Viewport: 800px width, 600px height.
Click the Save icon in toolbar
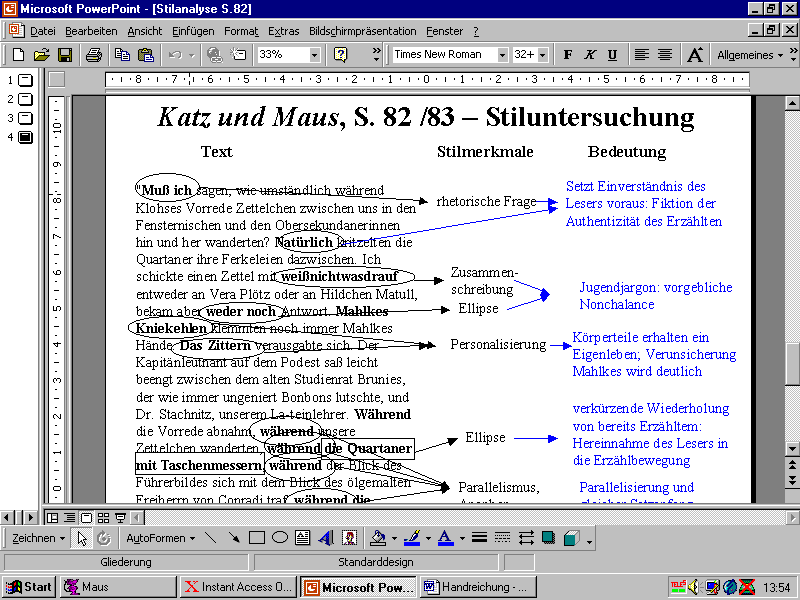(64, 55)
